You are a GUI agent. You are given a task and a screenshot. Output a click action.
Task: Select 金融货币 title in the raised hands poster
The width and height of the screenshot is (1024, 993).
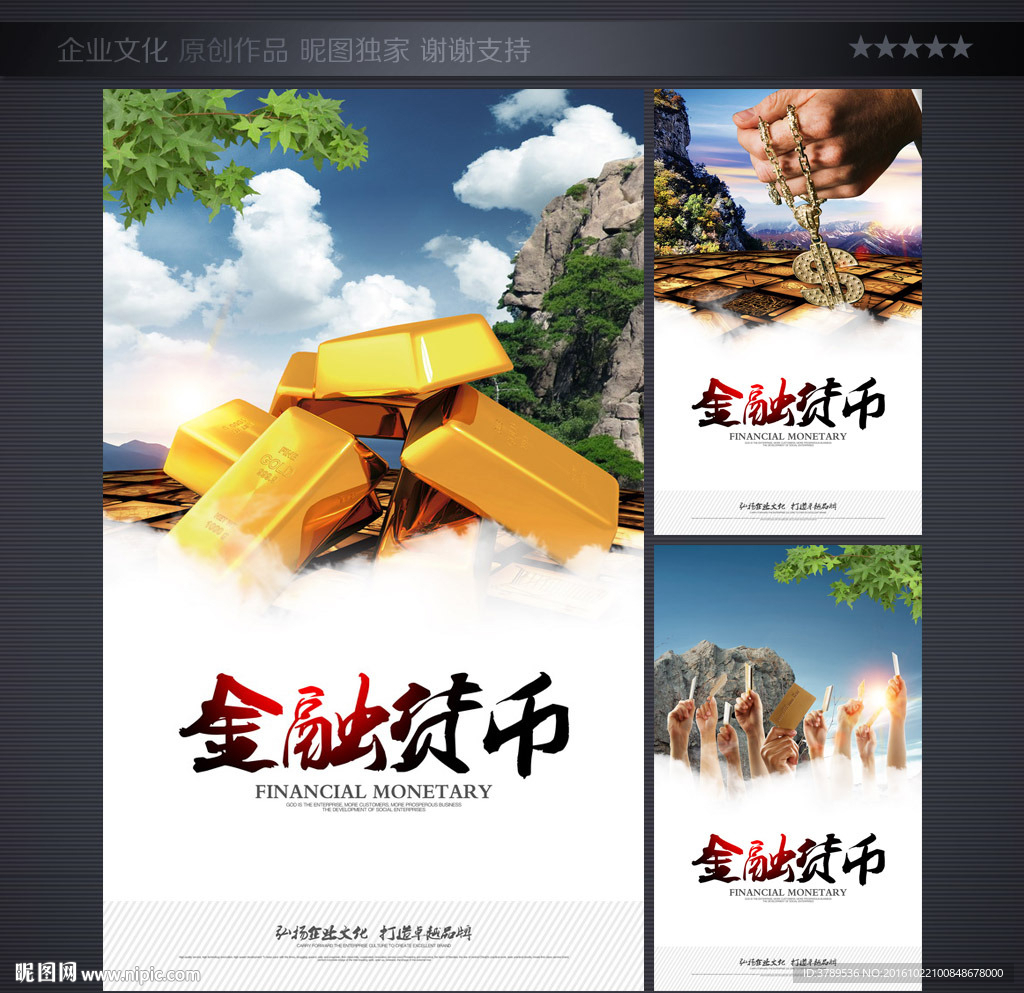[x=788, y=859]
